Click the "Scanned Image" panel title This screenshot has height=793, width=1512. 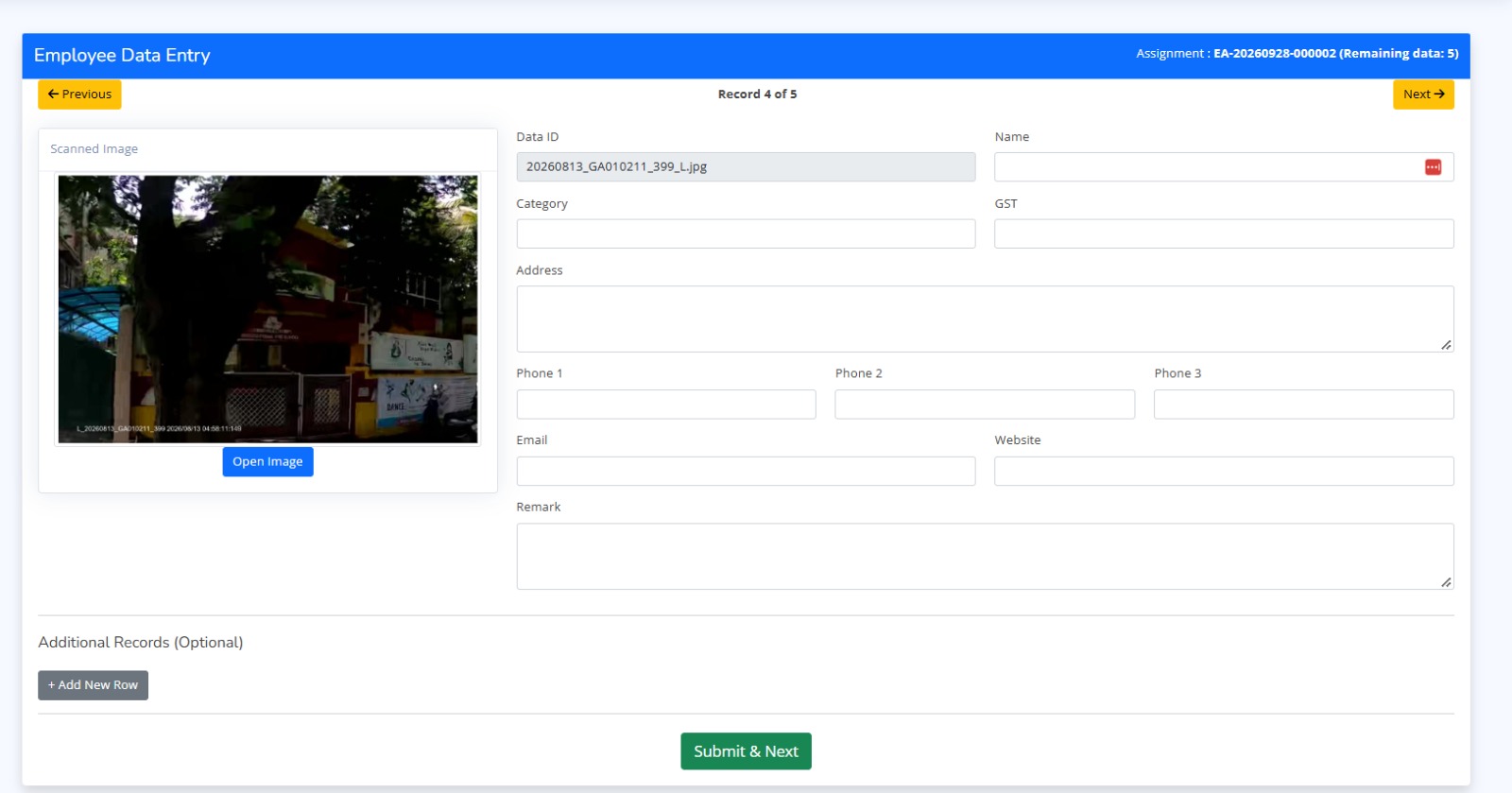pos(94,149)
